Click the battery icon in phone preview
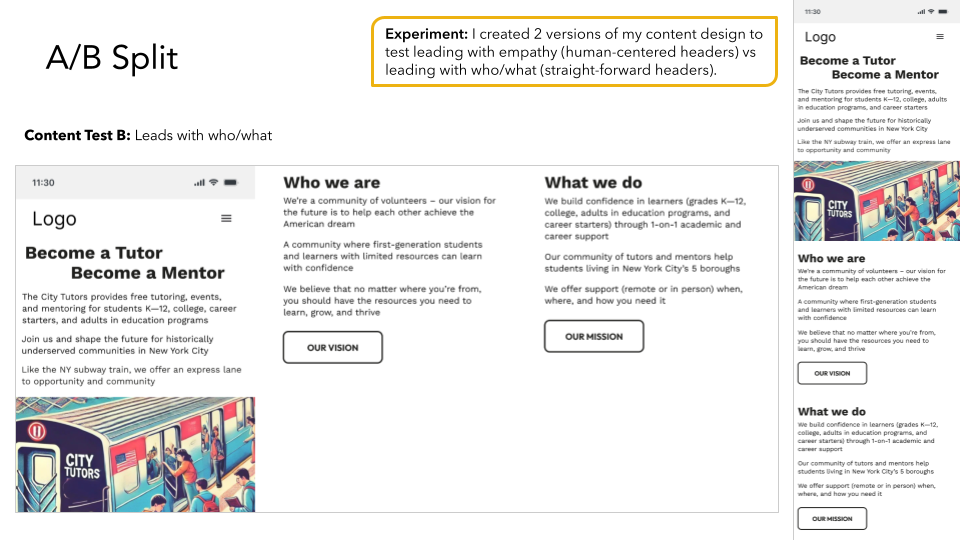The image size is (960, 540). pyautogui.click(x=943, y=12)
